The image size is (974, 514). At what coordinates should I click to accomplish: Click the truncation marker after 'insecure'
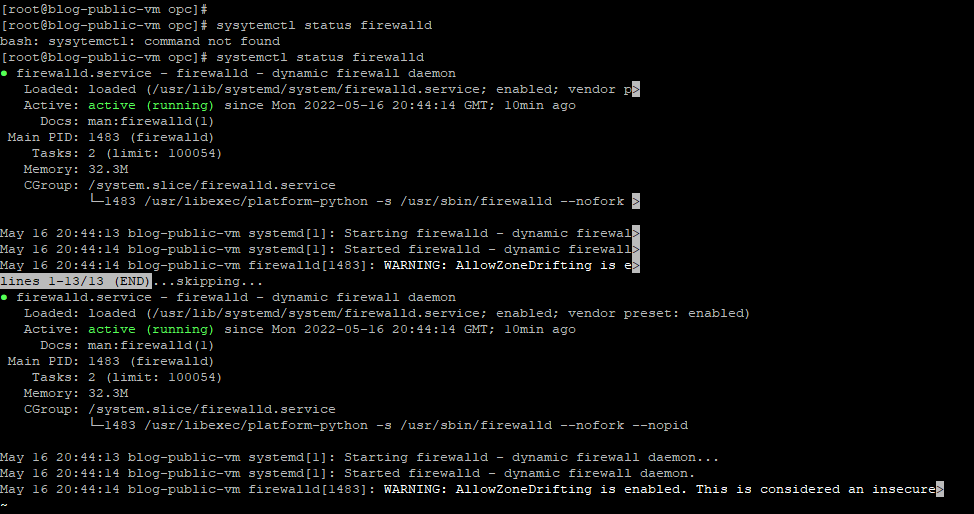pos(939,489)
